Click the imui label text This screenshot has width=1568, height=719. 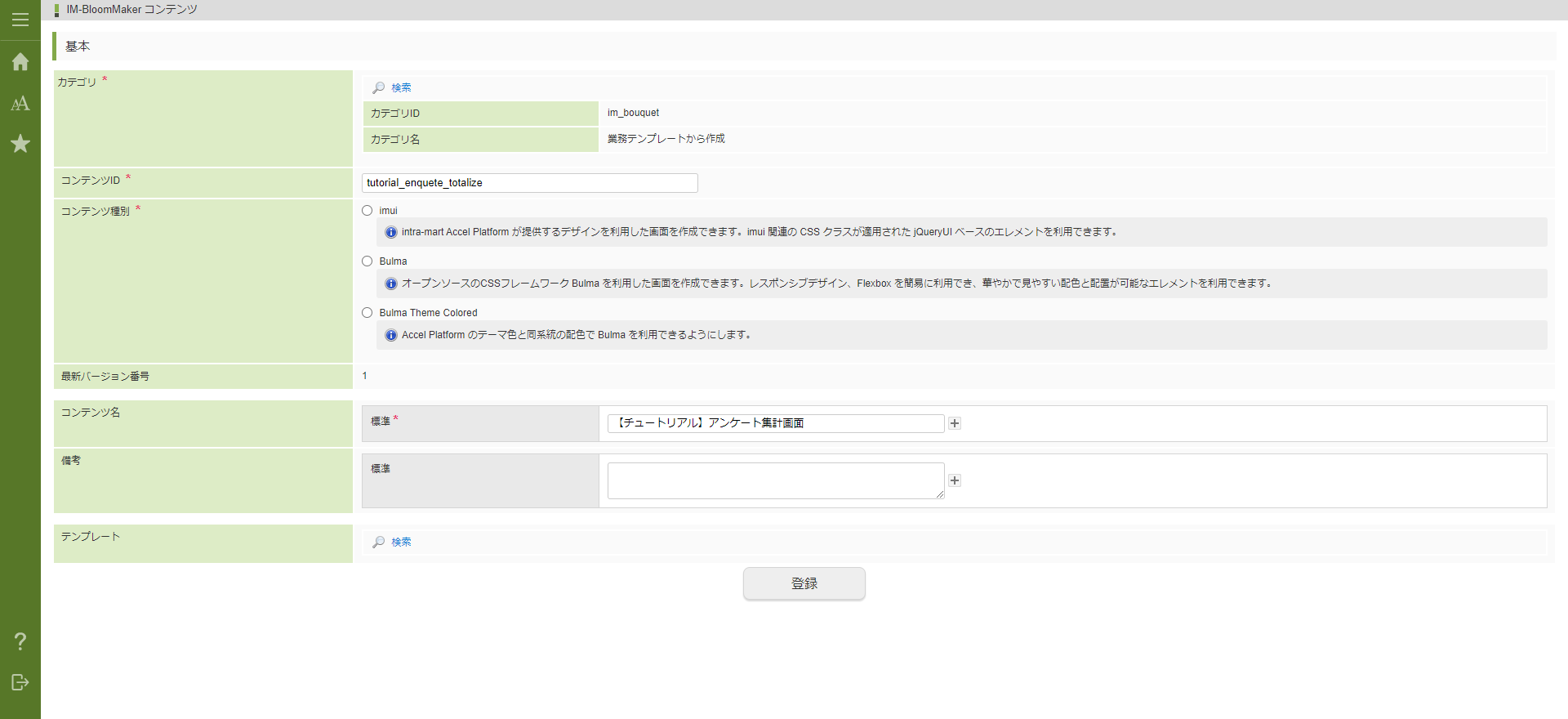pyautogui.click(x=388, y=211)
